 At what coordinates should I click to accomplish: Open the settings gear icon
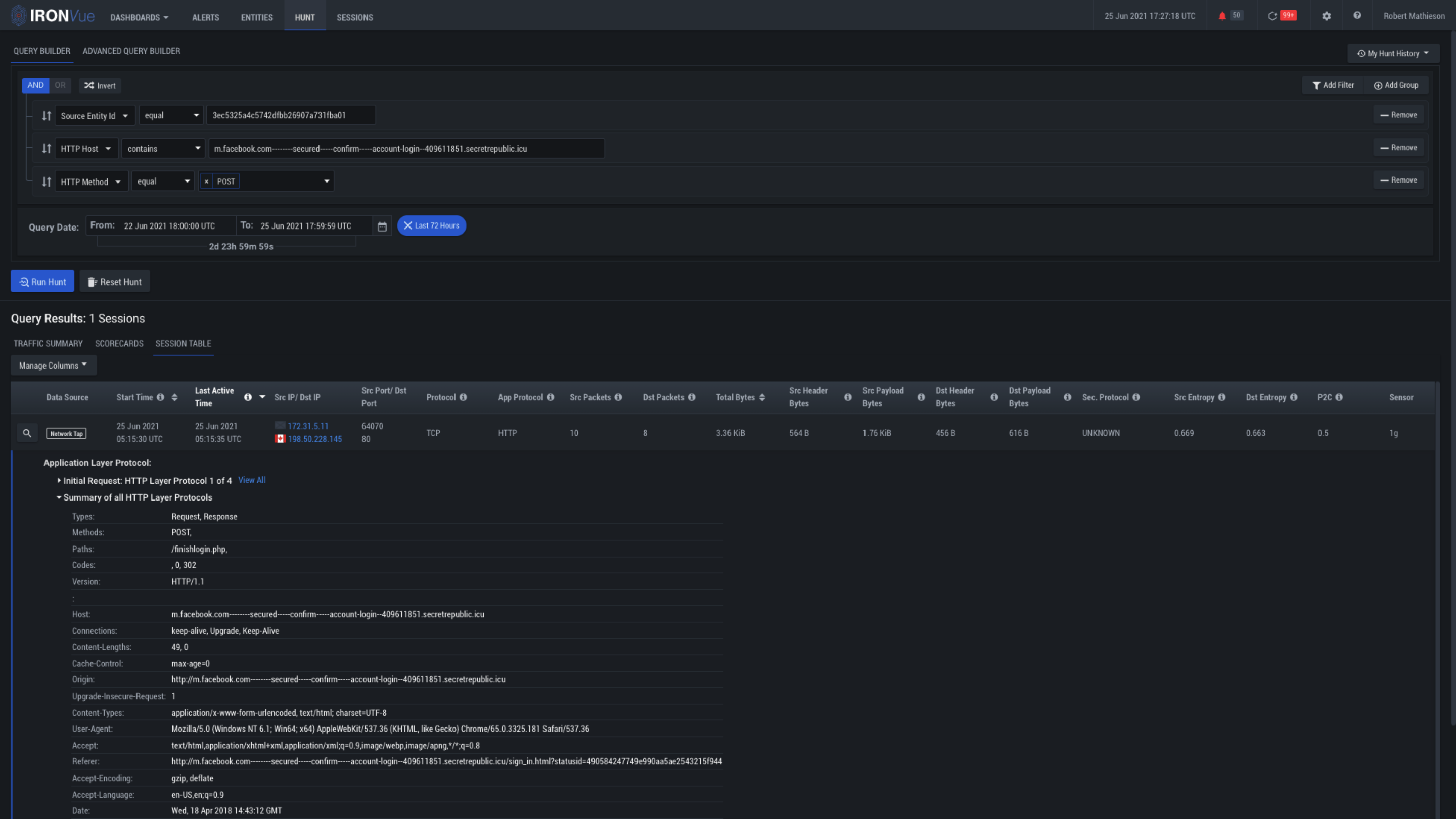tap(1326, 16)
